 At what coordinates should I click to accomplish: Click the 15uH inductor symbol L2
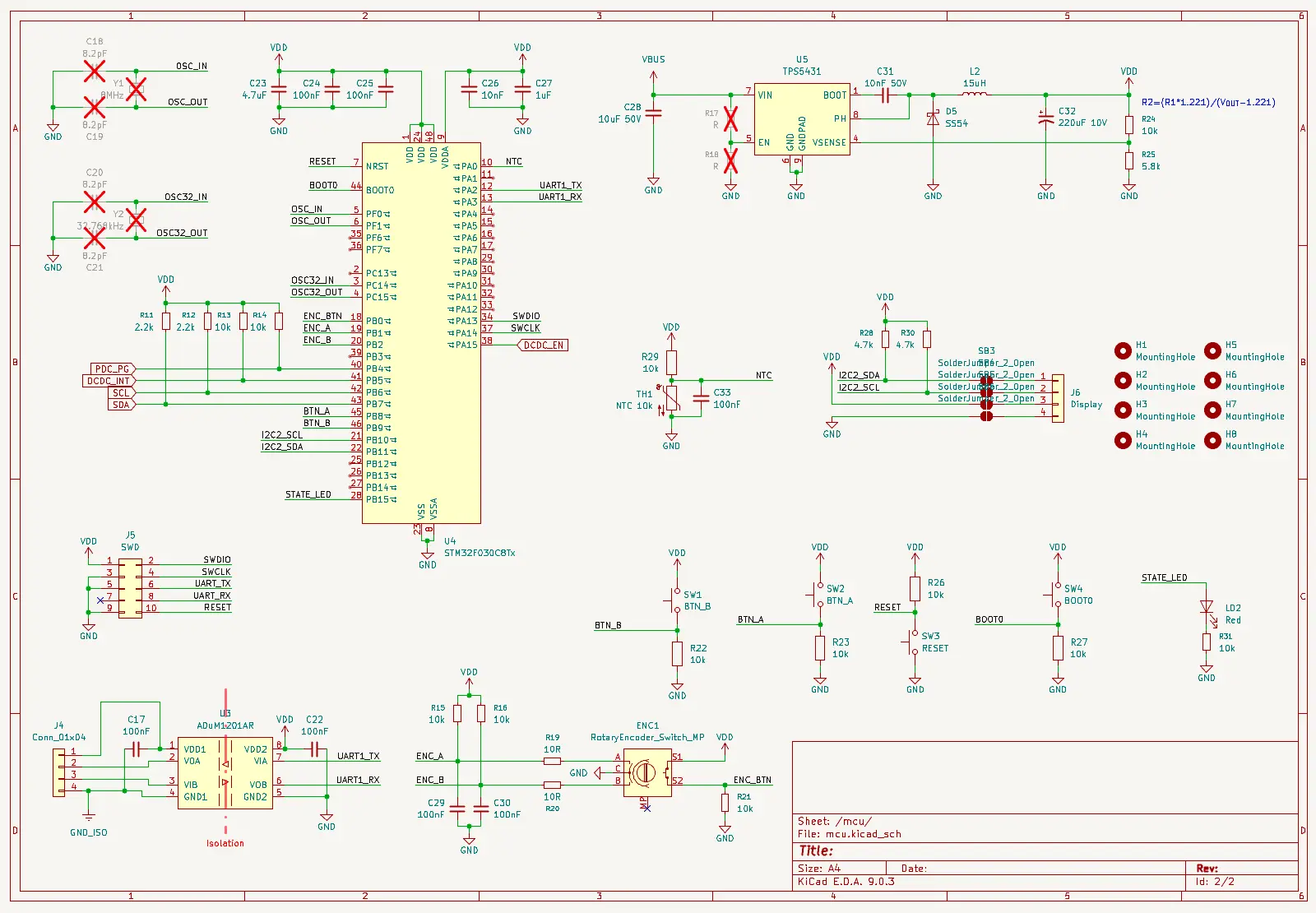click(x=975, y=93)
